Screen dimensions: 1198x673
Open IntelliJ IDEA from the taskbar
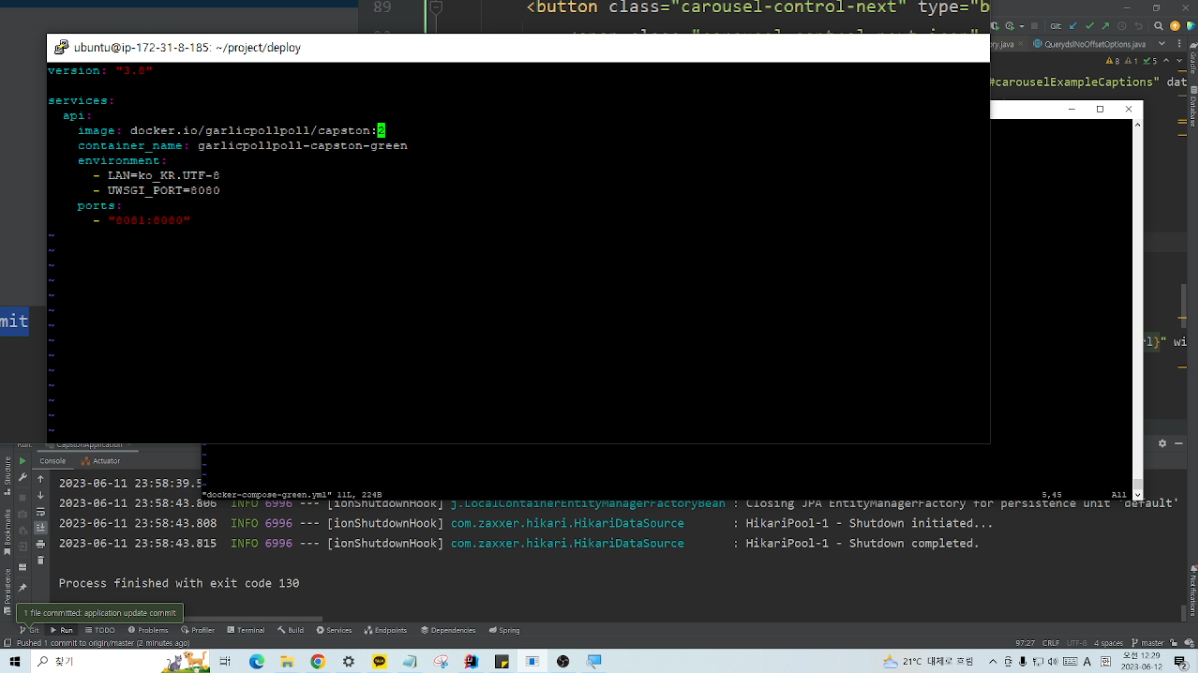(x=471, y=662)
